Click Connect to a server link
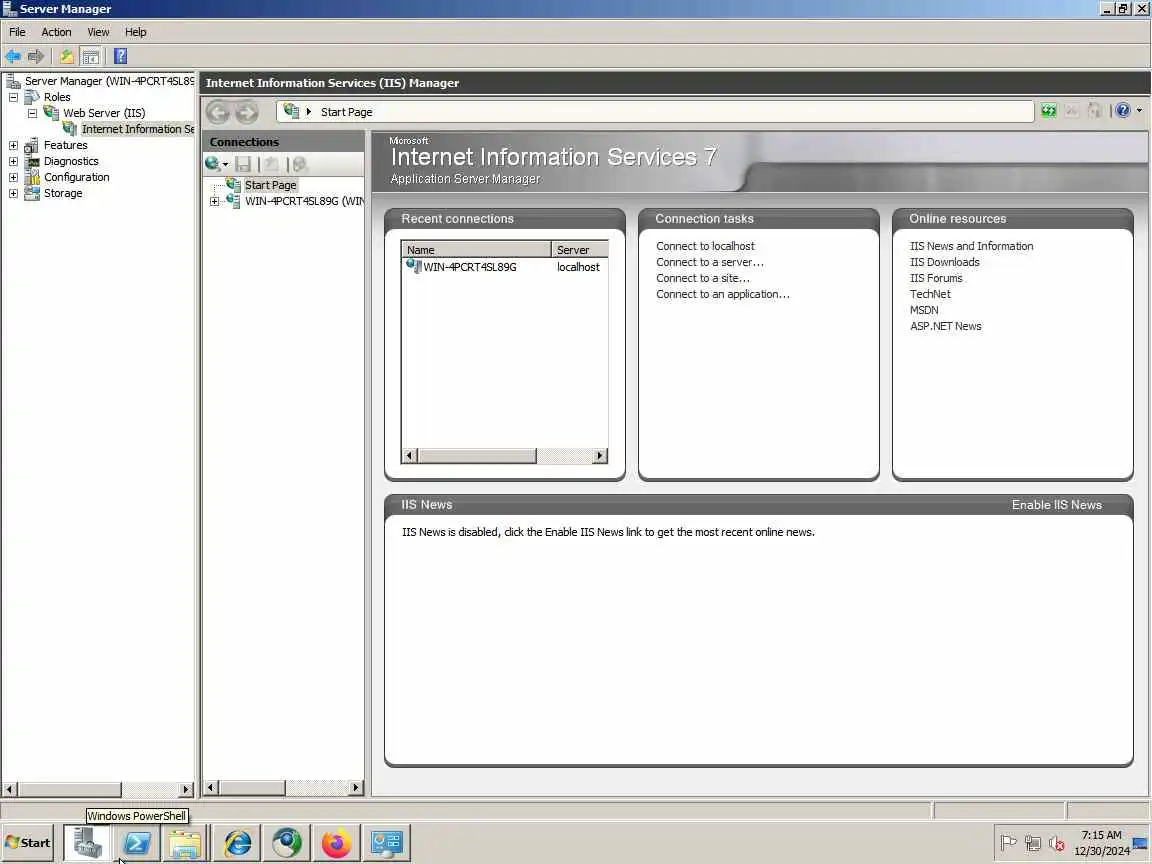The image size is (1152, 864). 710,262
